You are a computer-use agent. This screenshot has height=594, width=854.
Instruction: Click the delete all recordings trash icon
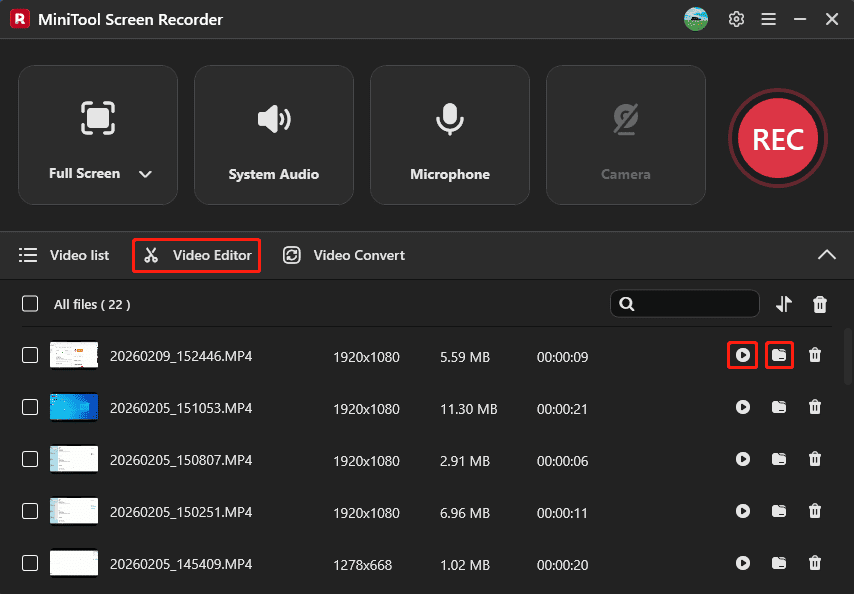[819, 303]
